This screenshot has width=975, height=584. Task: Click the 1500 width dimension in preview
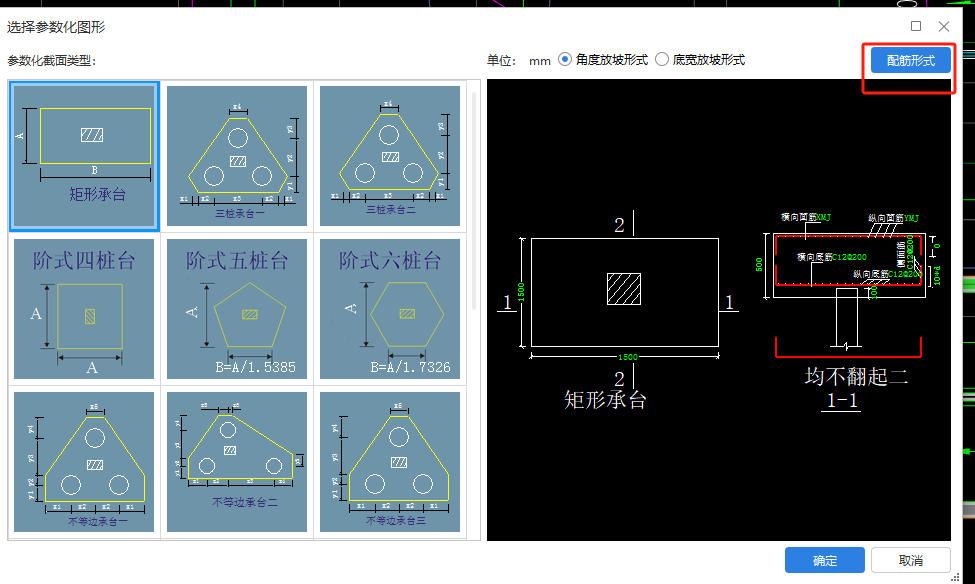pos(627,357)
